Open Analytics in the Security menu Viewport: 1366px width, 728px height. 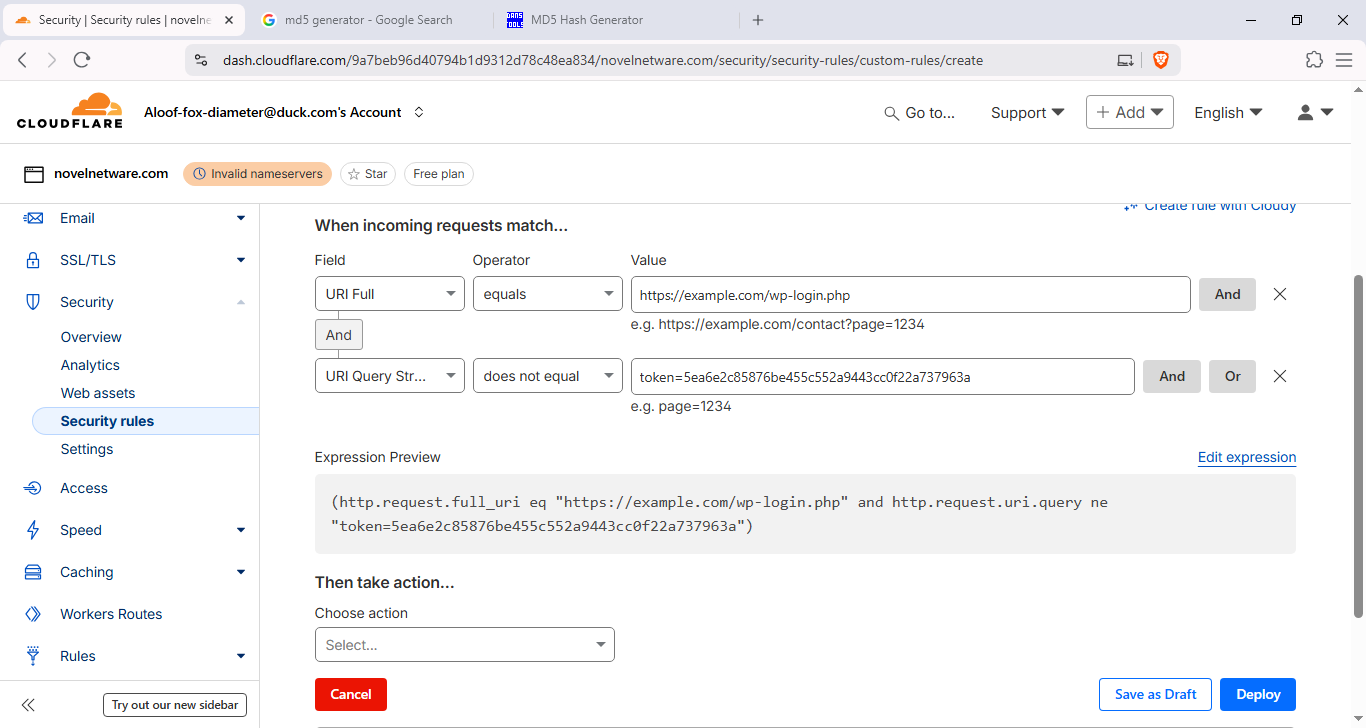pyautogui.click(x=90, y=365)
